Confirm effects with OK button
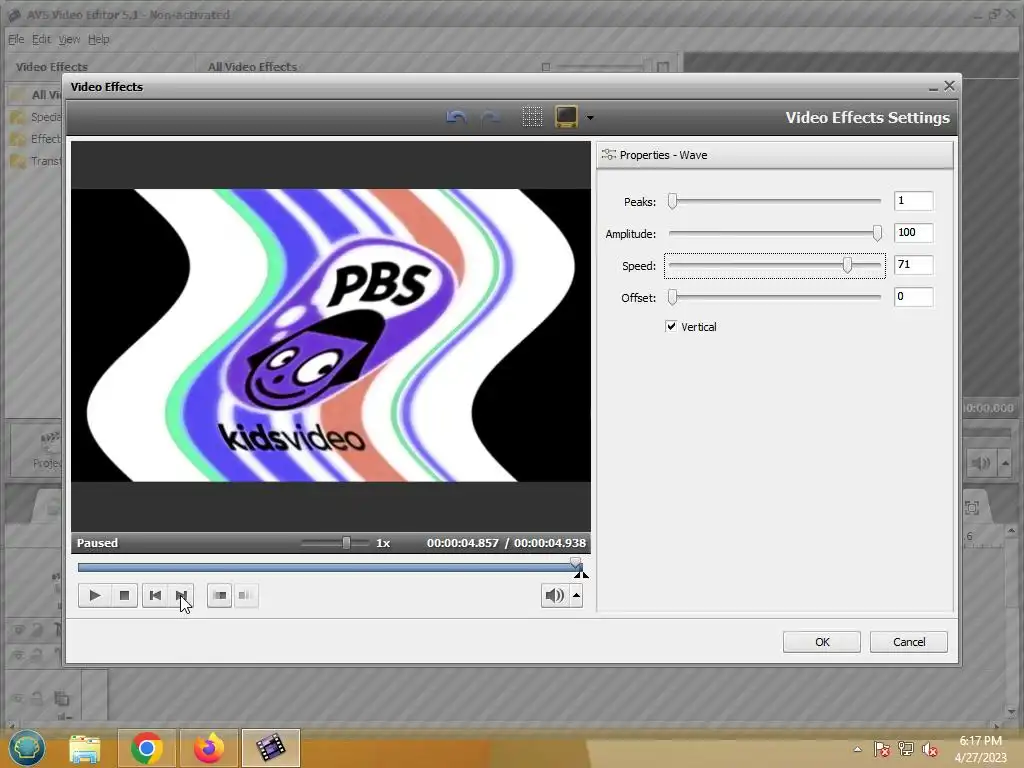The image size is (1024, 768). point(822,642)
